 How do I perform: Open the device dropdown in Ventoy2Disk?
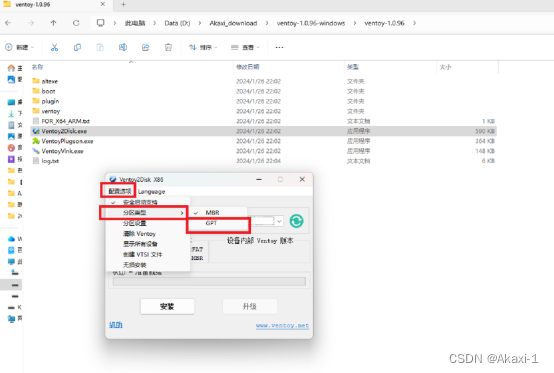279,221
